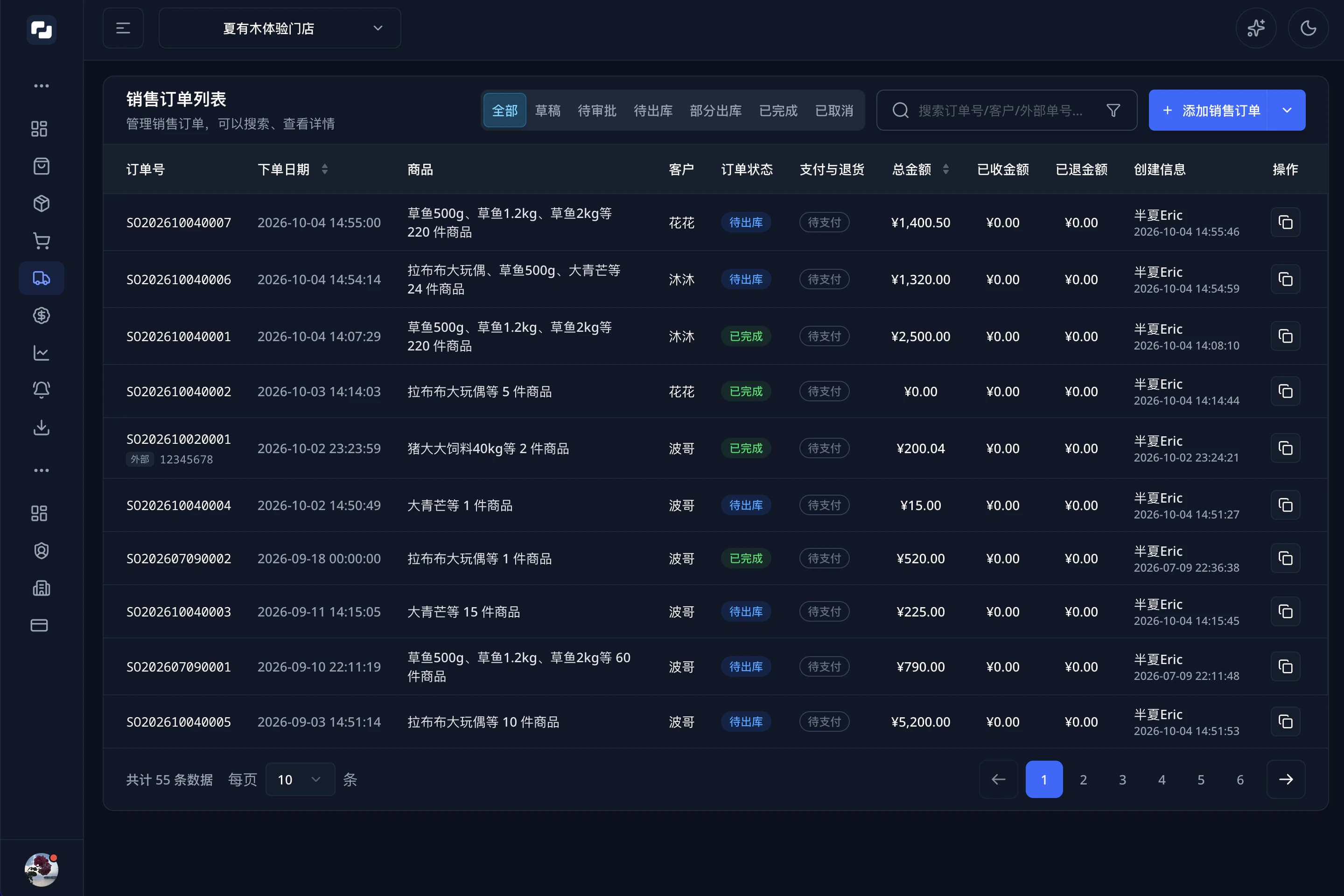Switch to the 已完成 tab
The image size is (1344, 896).
click(778, 110)
